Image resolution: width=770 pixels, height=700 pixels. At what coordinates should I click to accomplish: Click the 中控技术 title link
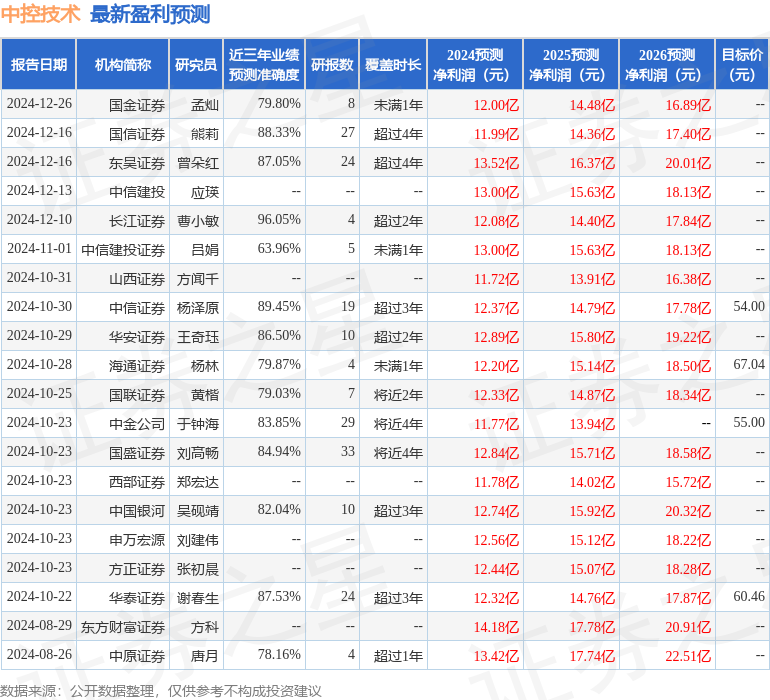(x=40, y=14)
